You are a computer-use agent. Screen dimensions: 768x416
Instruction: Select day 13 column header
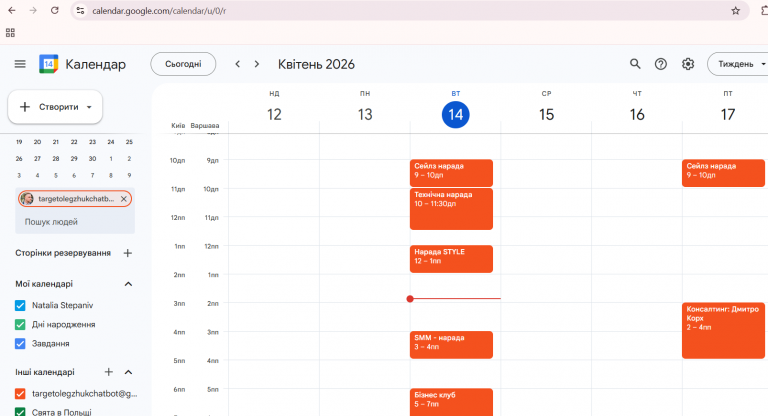tap(365, 115)
